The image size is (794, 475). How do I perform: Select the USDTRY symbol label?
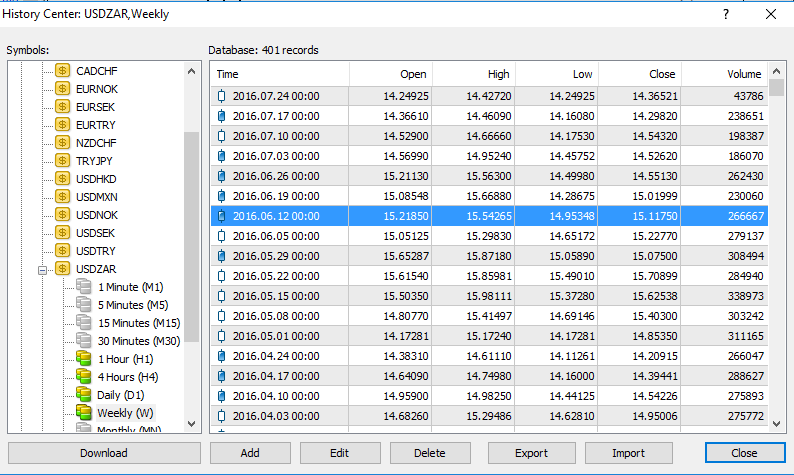[96, 251]
